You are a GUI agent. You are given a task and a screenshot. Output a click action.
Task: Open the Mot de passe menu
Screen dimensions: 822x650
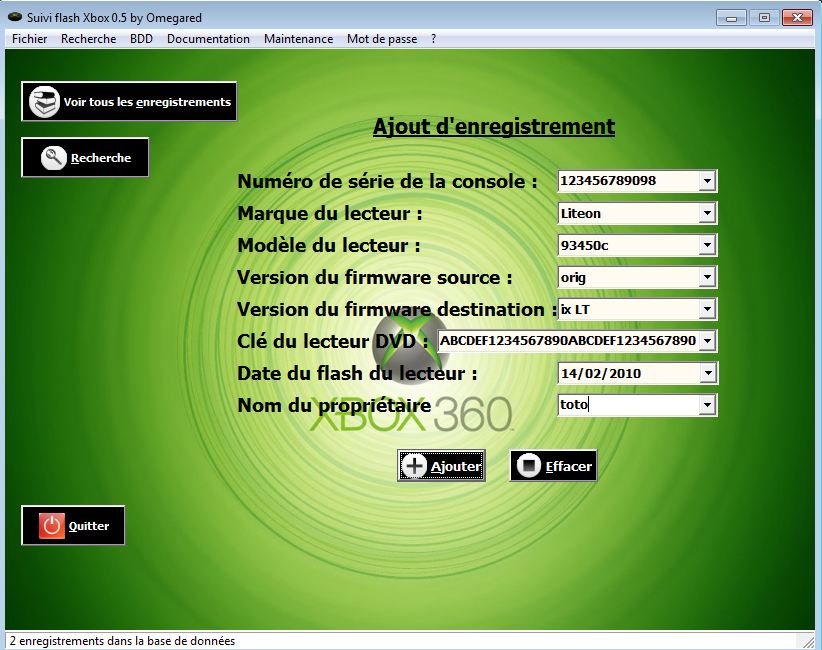click(x=382, y=39)
